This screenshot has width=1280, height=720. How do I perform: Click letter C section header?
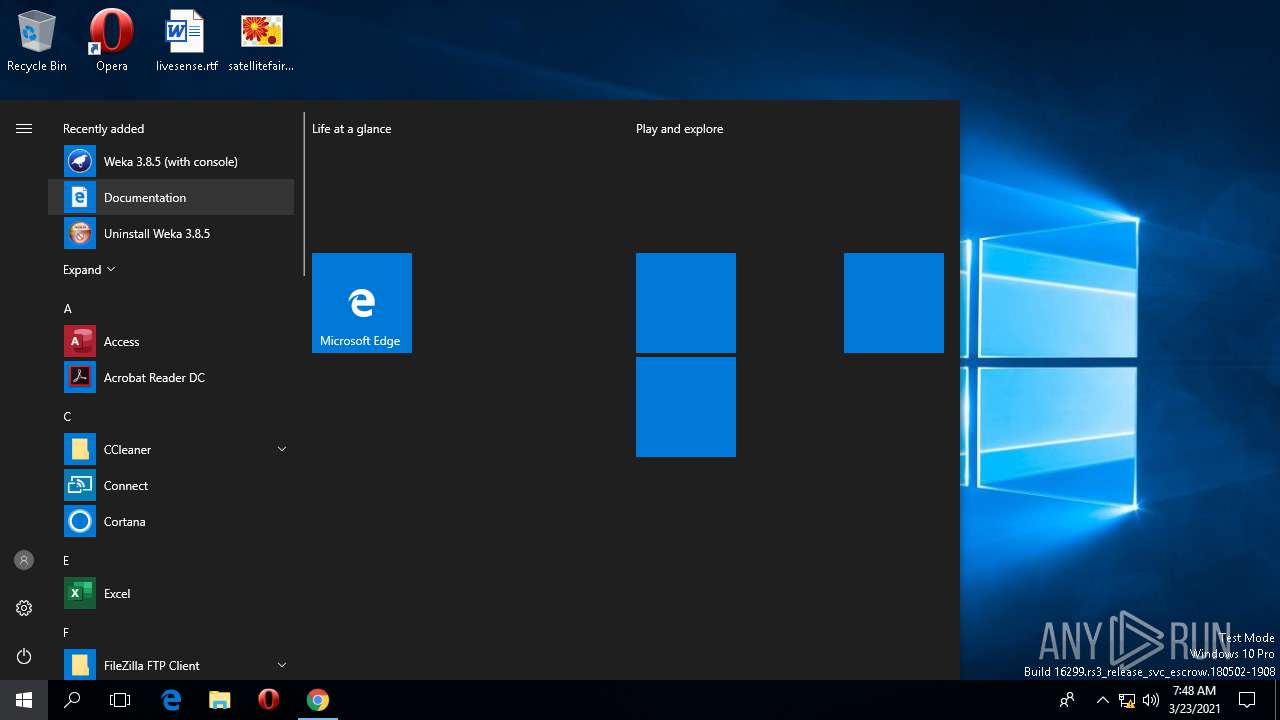(x=67, y=417)
